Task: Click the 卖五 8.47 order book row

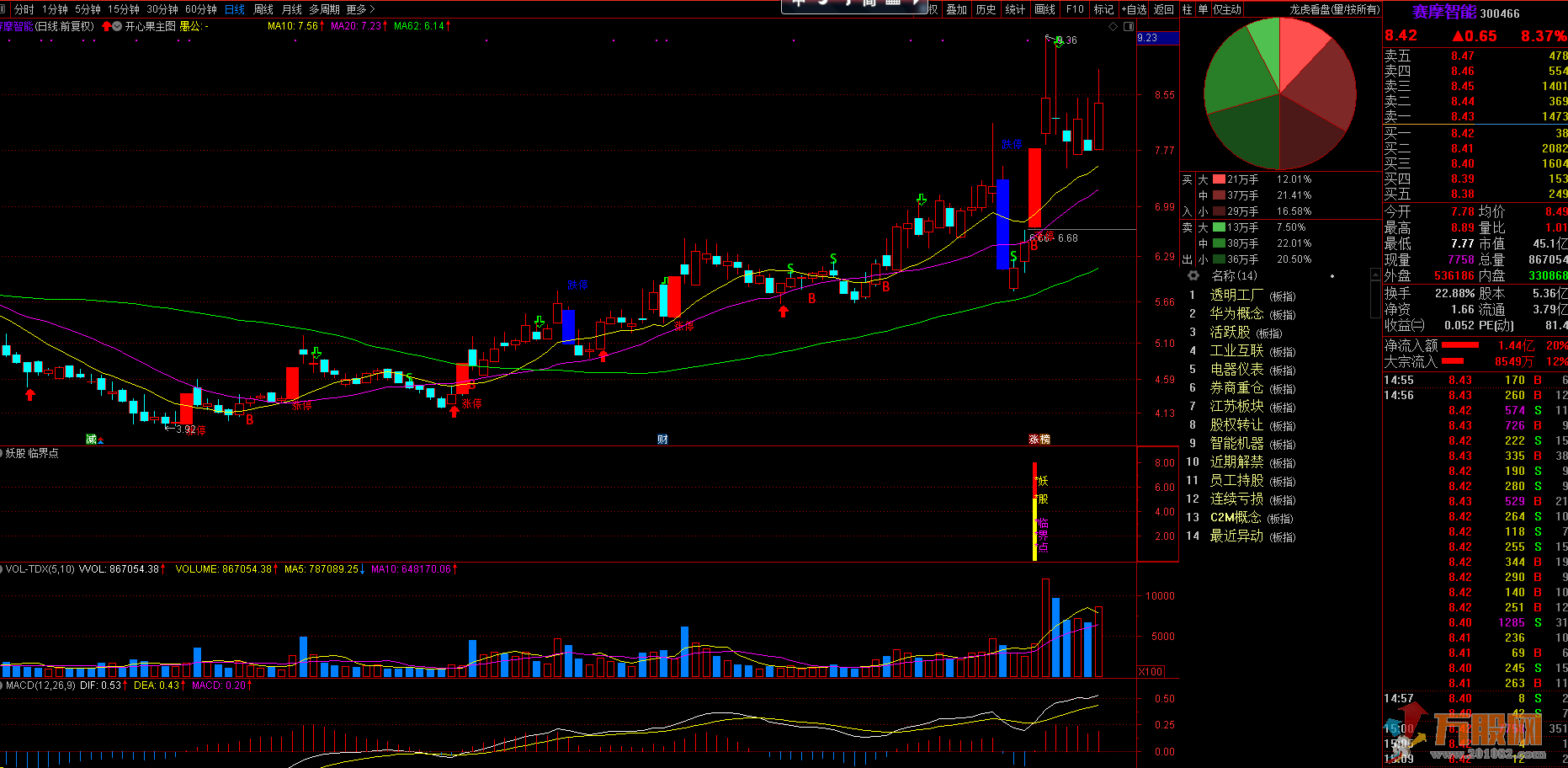Action: pos(1475,56)
